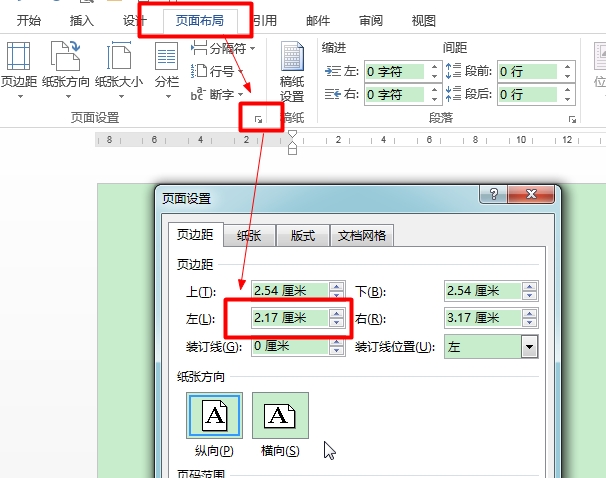This screenshot has height=478, width=606.
Task: Click the 稿纸设置 manuscript paper icon
Action: [292, 72]
